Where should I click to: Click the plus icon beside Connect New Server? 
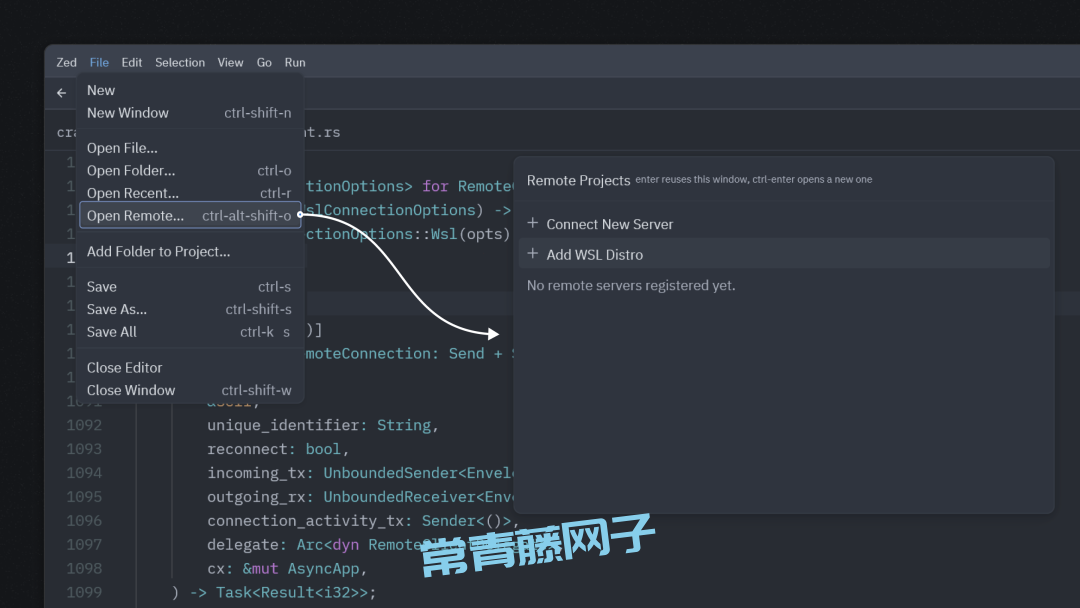click(x=533, y=224)
